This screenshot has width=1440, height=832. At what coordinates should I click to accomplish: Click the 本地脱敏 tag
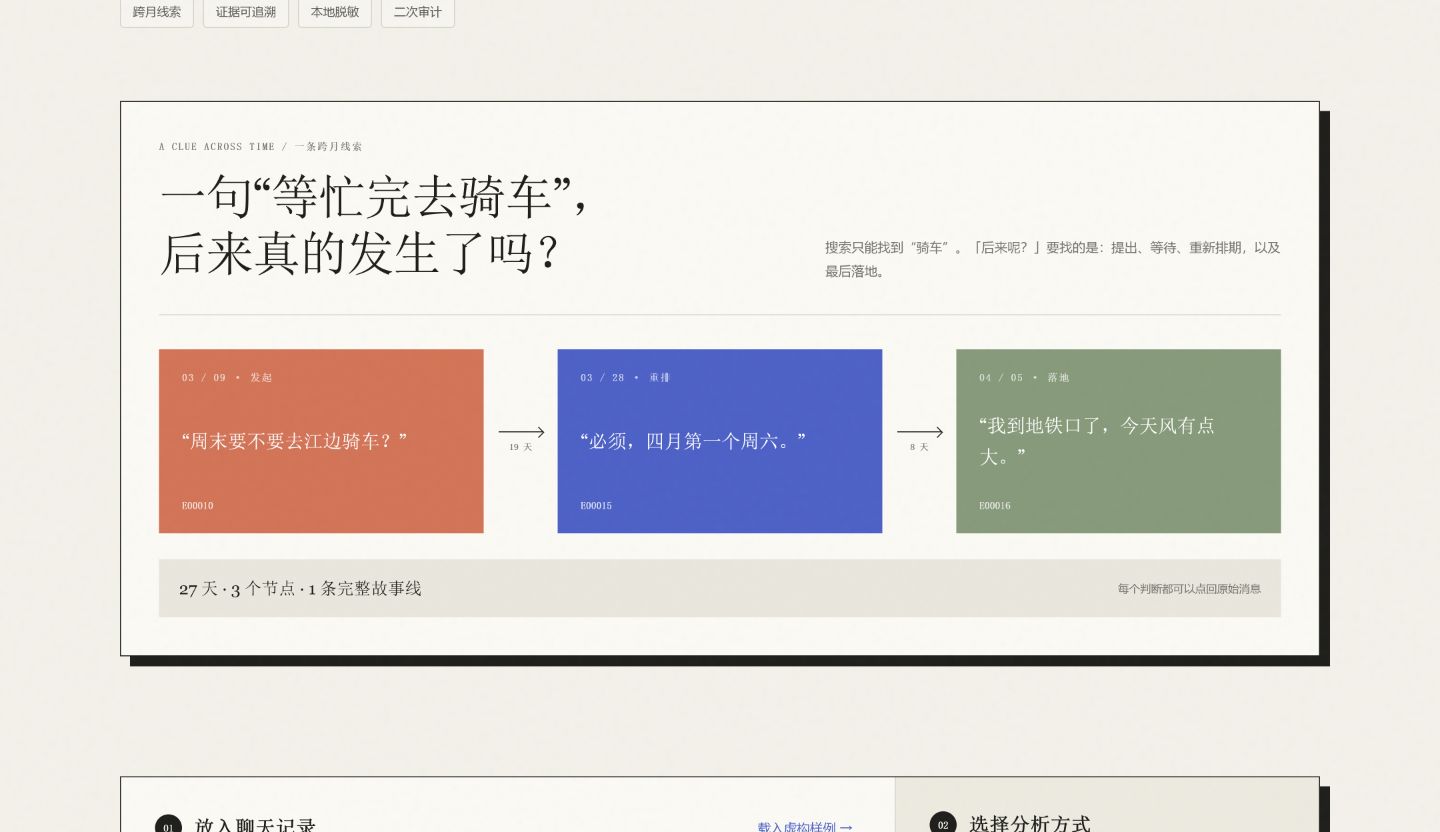point(335,12)
